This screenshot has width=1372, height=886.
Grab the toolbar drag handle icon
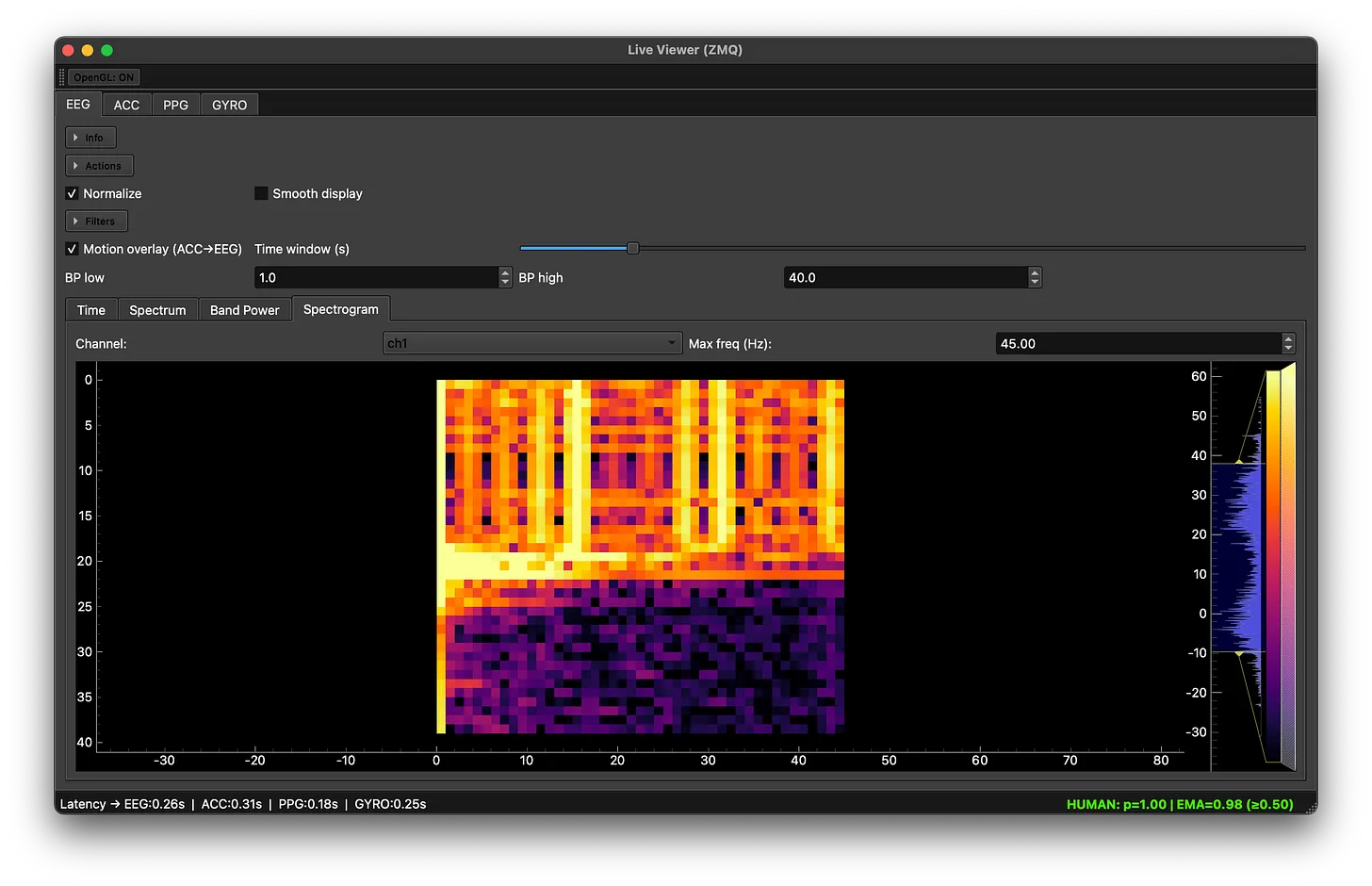60,76
